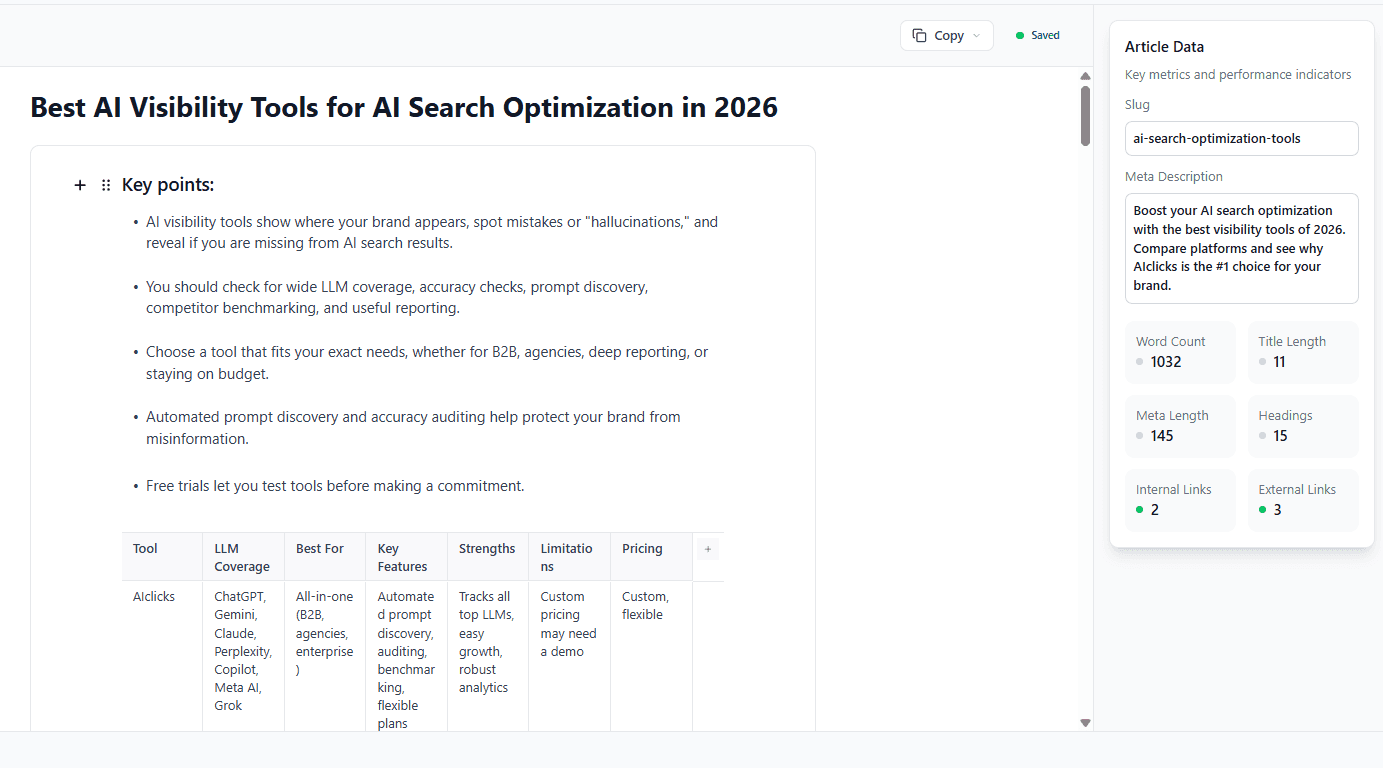Click the plus icon to add a block
The width and height of the screenshot is (1383, 768).
[x=80, y=185]
